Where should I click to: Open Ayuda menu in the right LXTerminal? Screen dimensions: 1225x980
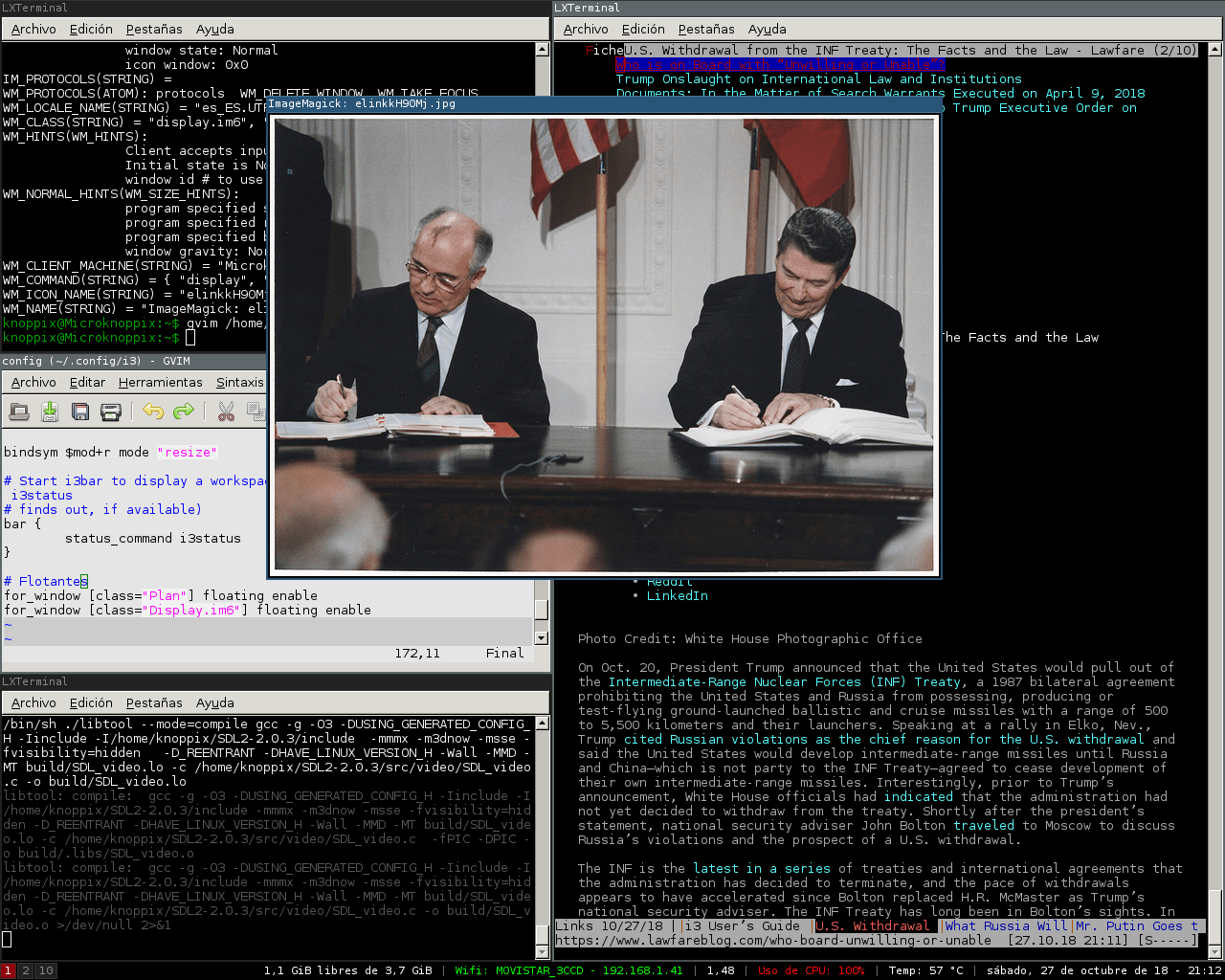click(768, 30)
